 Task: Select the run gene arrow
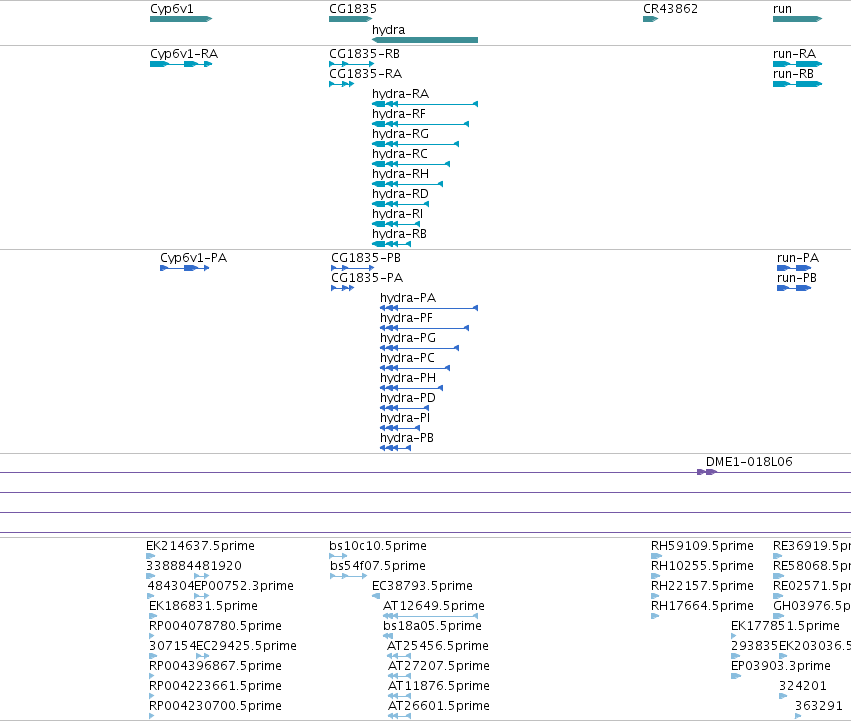[x=797, y=19]
